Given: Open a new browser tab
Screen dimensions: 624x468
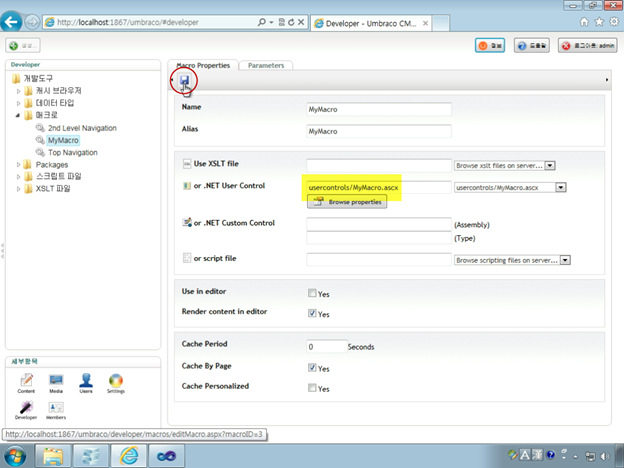Looking at the screenshot, I should (441, 23).
